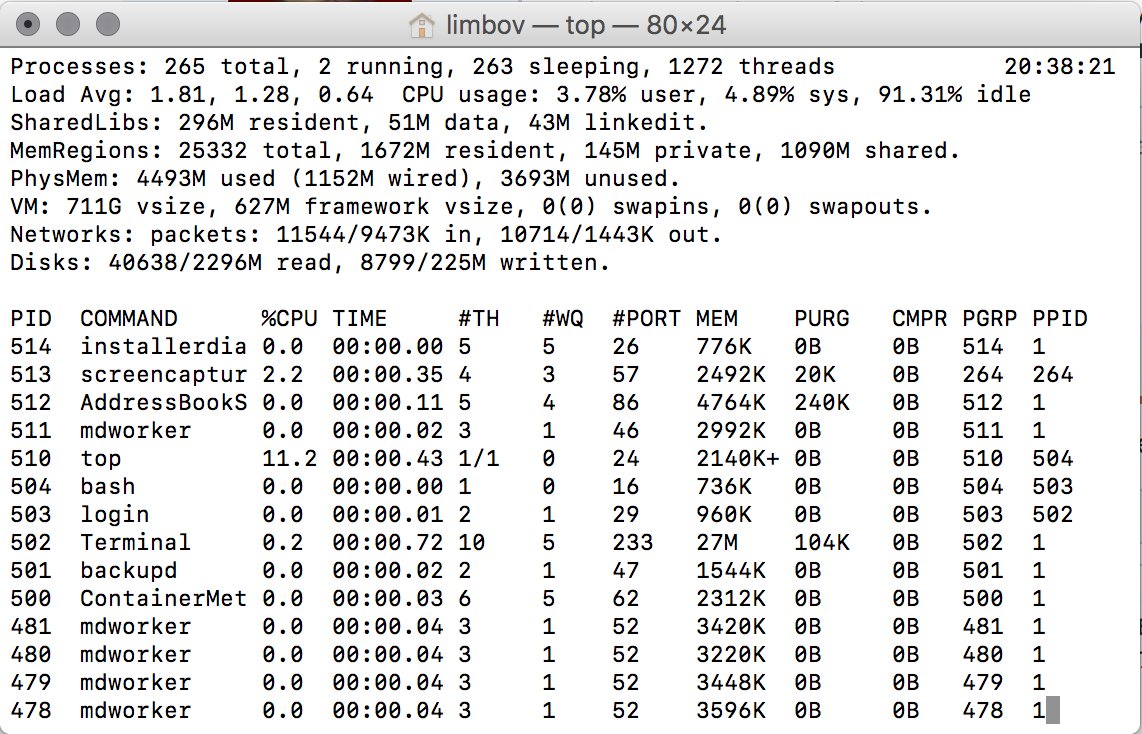The image size is (1142, 734).
Task: Click the mdworker command with PID 479
Action: coord(135,682)
